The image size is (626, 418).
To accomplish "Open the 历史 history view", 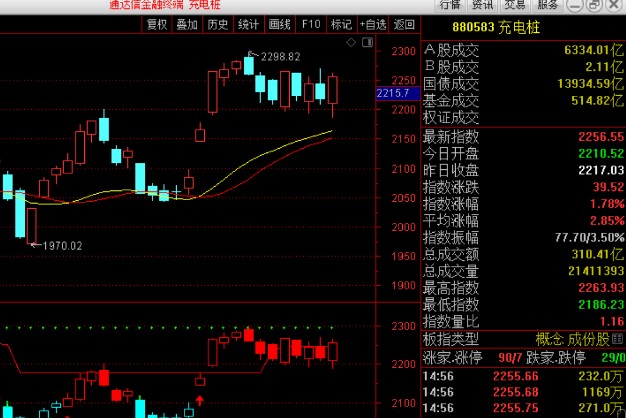I will point(218,25).
